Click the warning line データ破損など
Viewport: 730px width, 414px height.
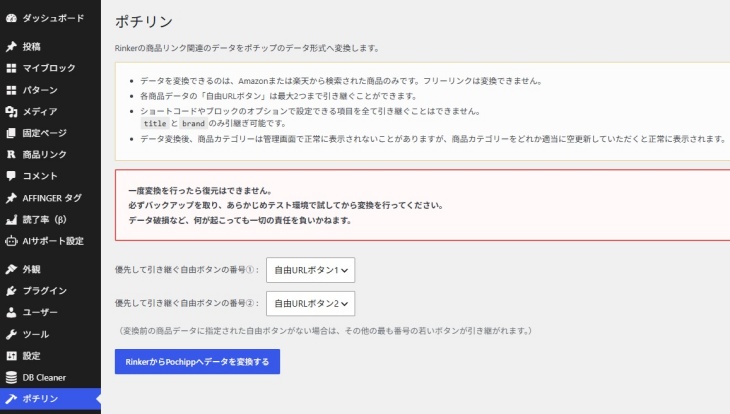240,220
